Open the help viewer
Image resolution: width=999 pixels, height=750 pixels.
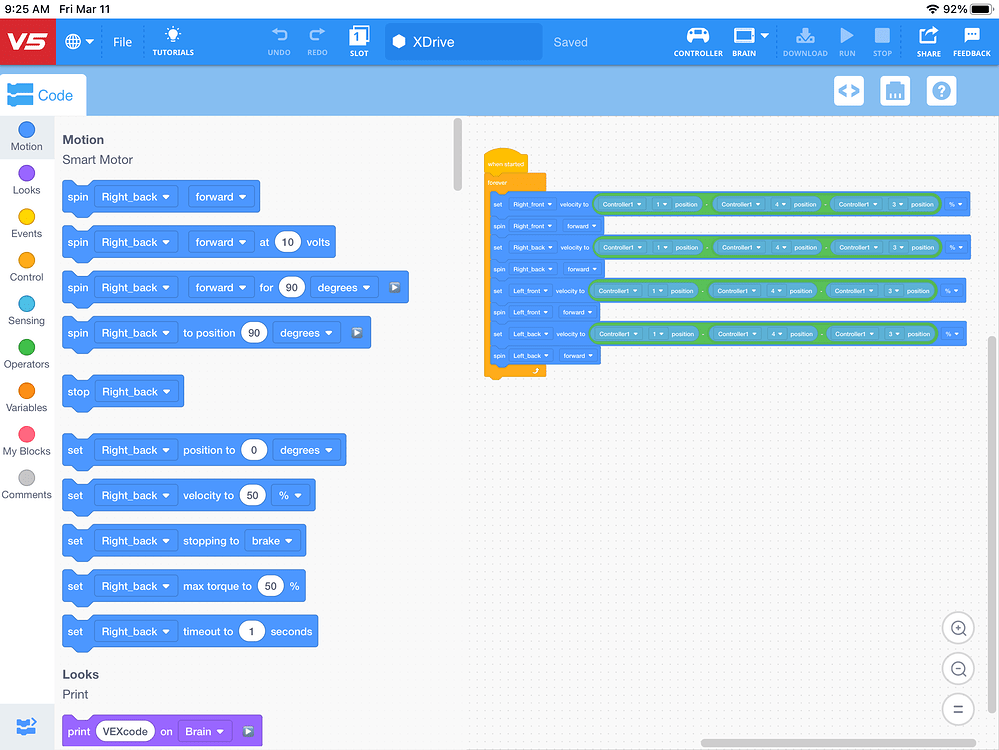click(941, 90)
